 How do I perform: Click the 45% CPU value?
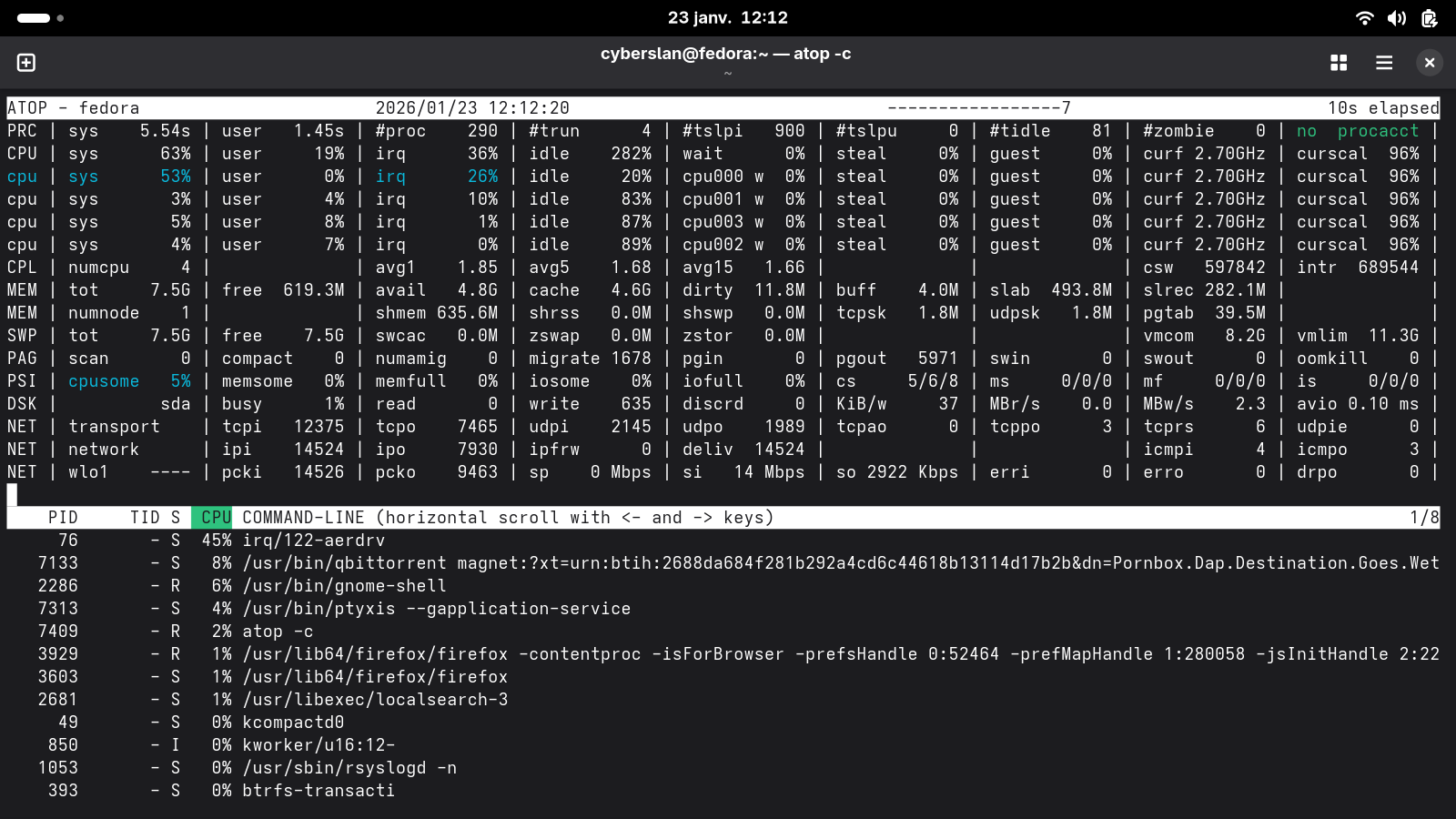click(217, 541)
